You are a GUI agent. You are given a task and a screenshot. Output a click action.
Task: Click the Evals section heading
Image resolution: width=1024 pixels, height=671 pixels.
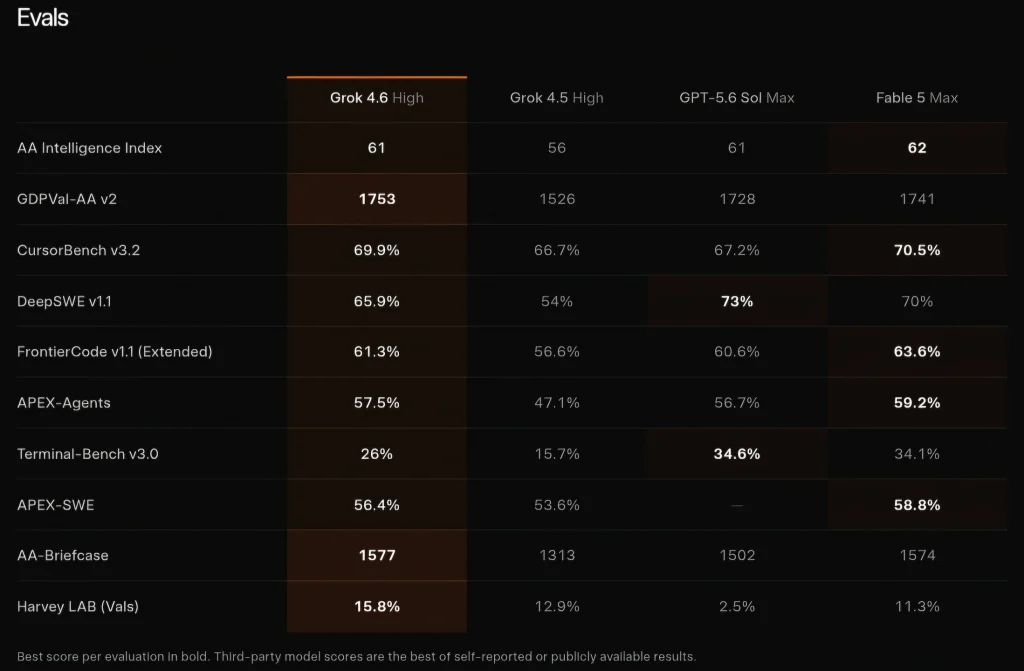coord(42,18)
